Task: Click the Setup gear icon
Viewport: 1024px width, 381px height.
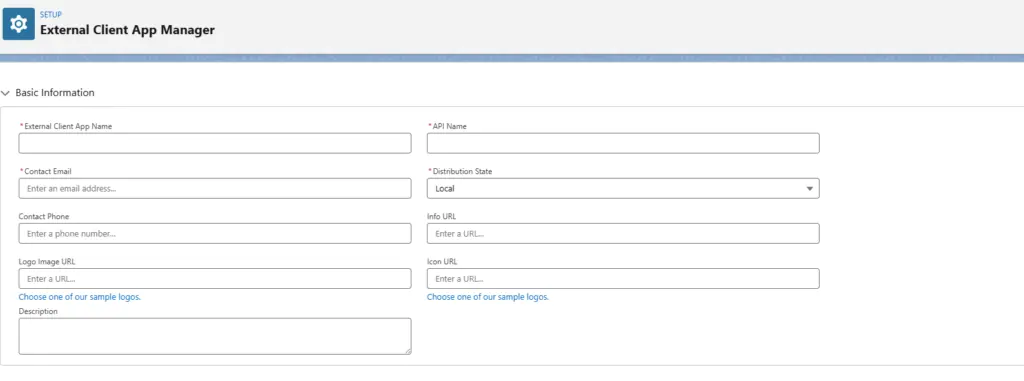Action: click(x=18, y=24)
